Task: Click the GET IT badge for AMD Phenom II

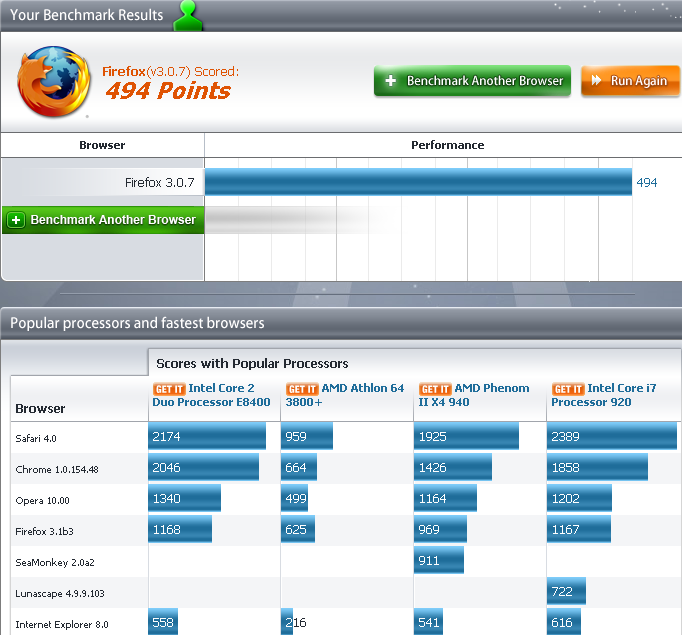Action: click(x=435, y=389)
